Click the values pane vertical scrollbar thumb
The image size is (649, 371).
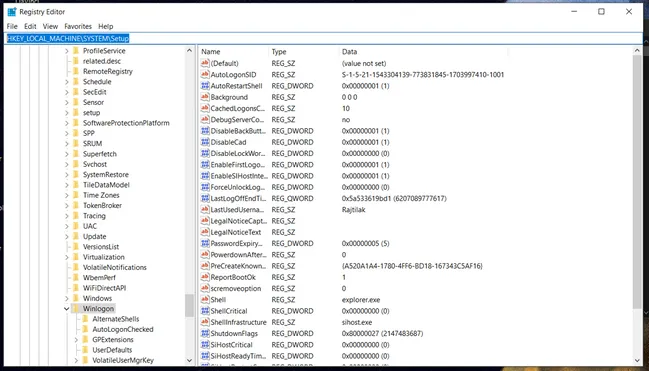637,181
